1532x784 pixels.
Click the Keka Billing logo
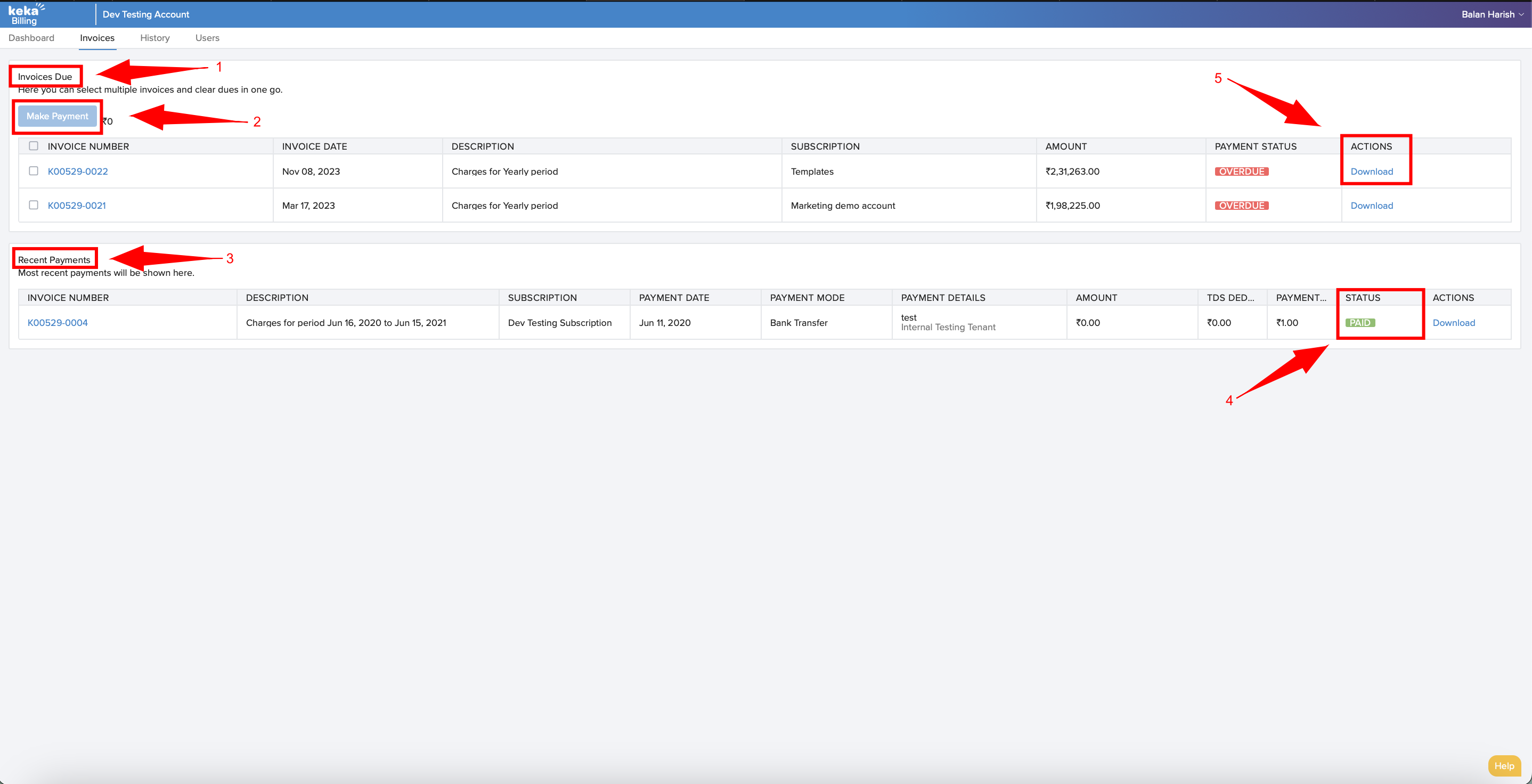click(x=26, y=14)
